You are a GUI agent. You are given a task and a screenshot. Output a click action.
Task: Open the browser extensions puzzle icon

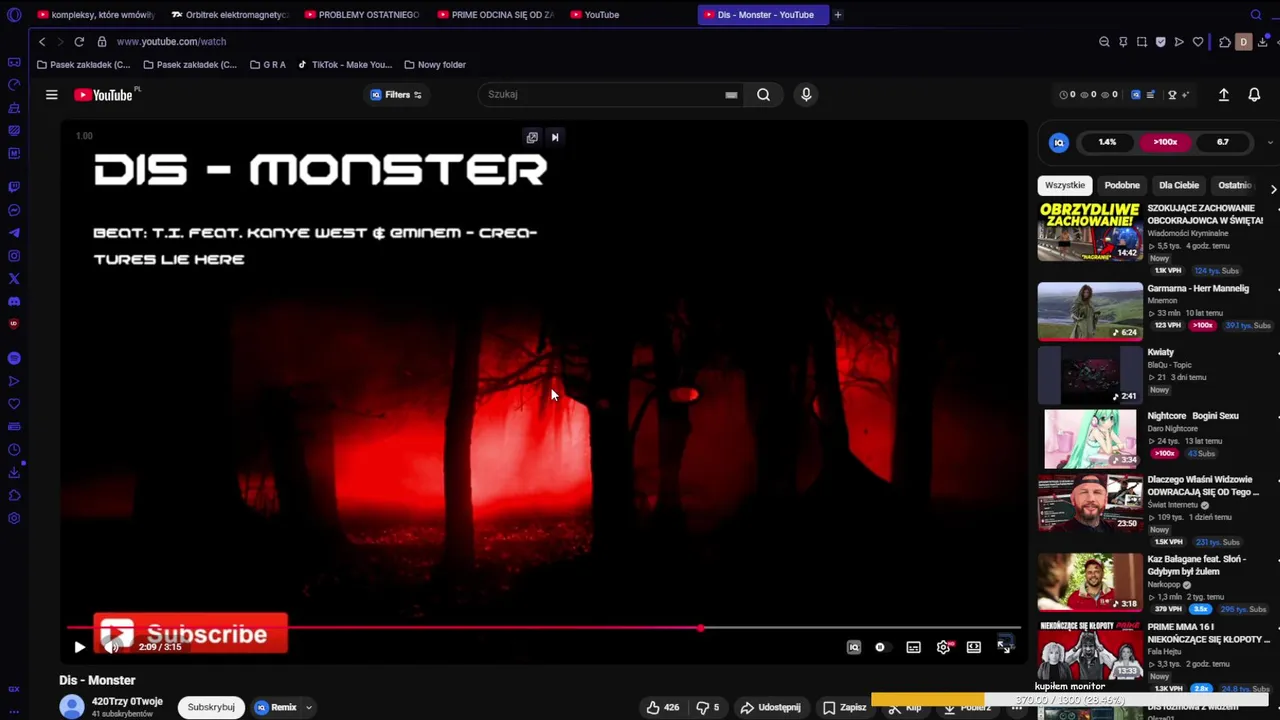pos(1224,42)
